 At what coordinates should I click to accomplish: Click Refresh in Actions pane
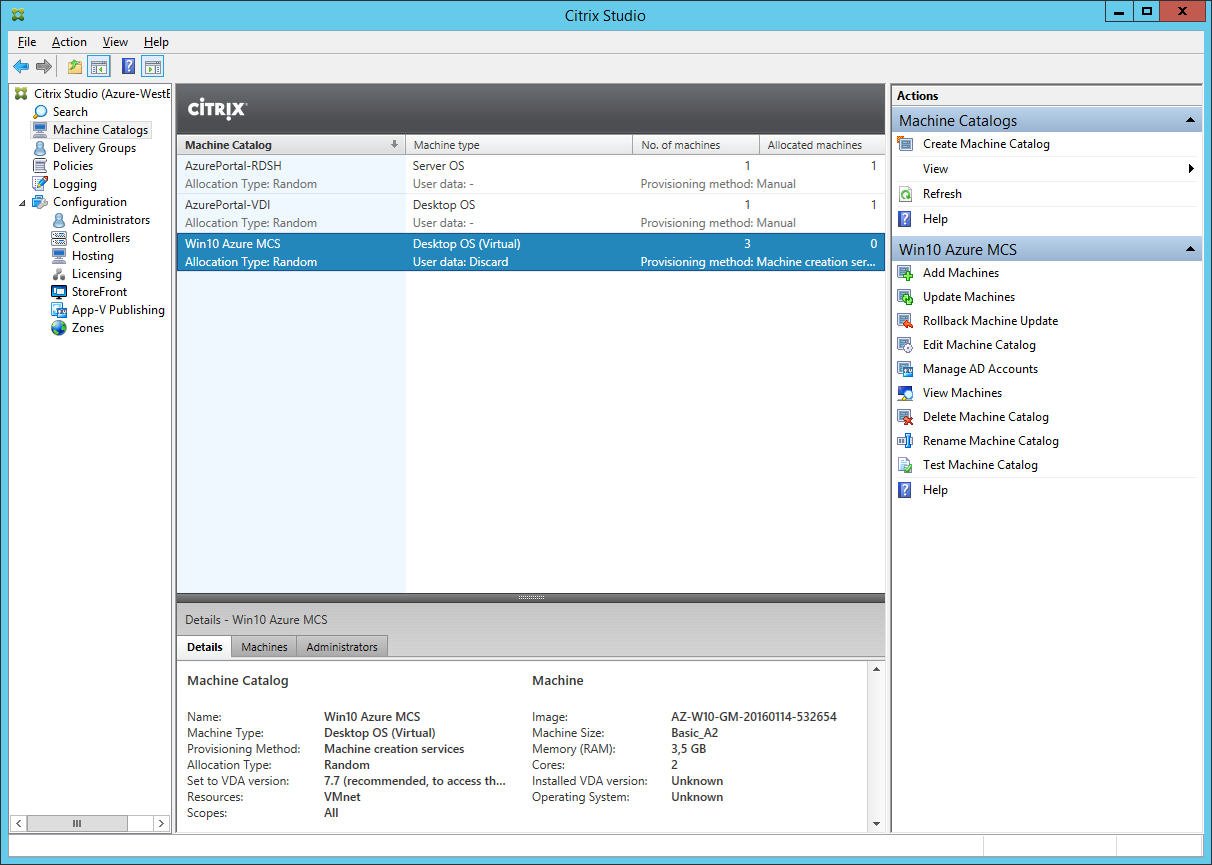(942, 194)
